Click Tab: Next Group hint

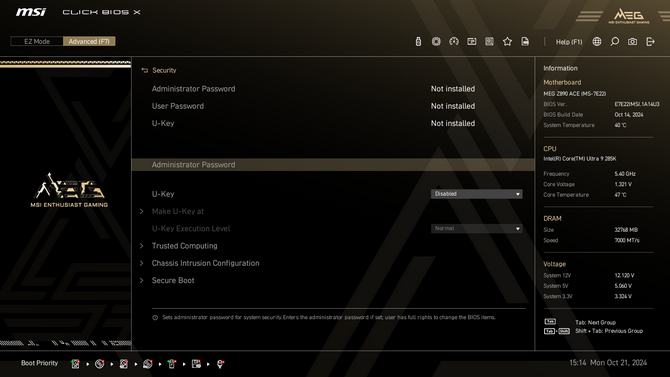595,322
